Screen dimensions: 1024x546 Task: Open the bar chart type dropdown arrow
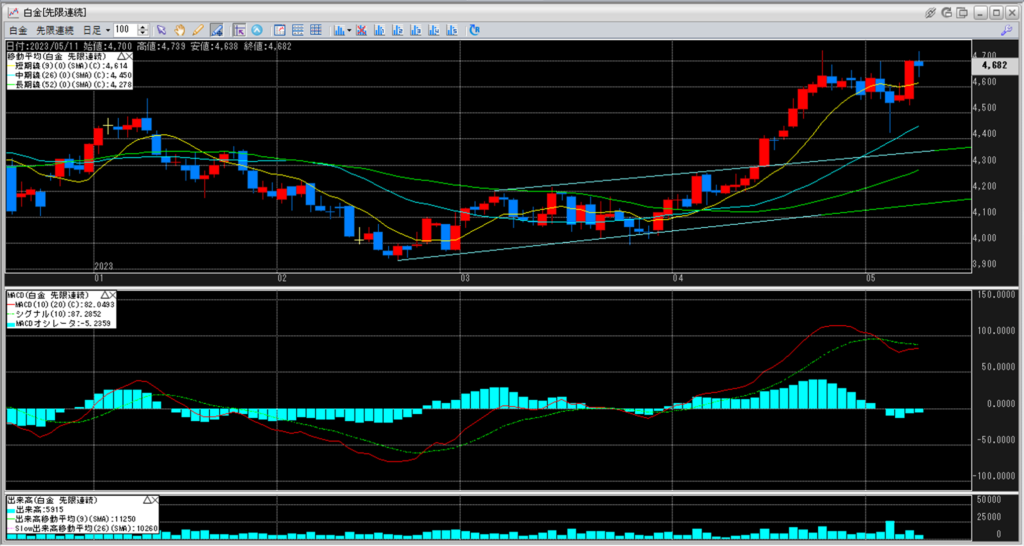[349, 30]
